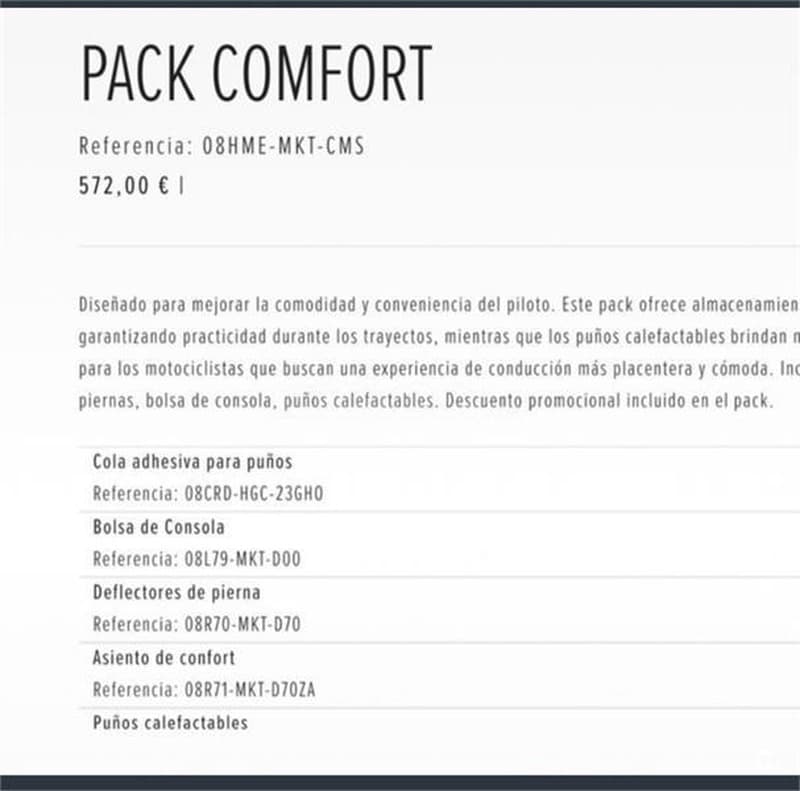Viewport: 800px width, 791px height.
Task: Click the 572,00 € price
Action: point(124,185)
